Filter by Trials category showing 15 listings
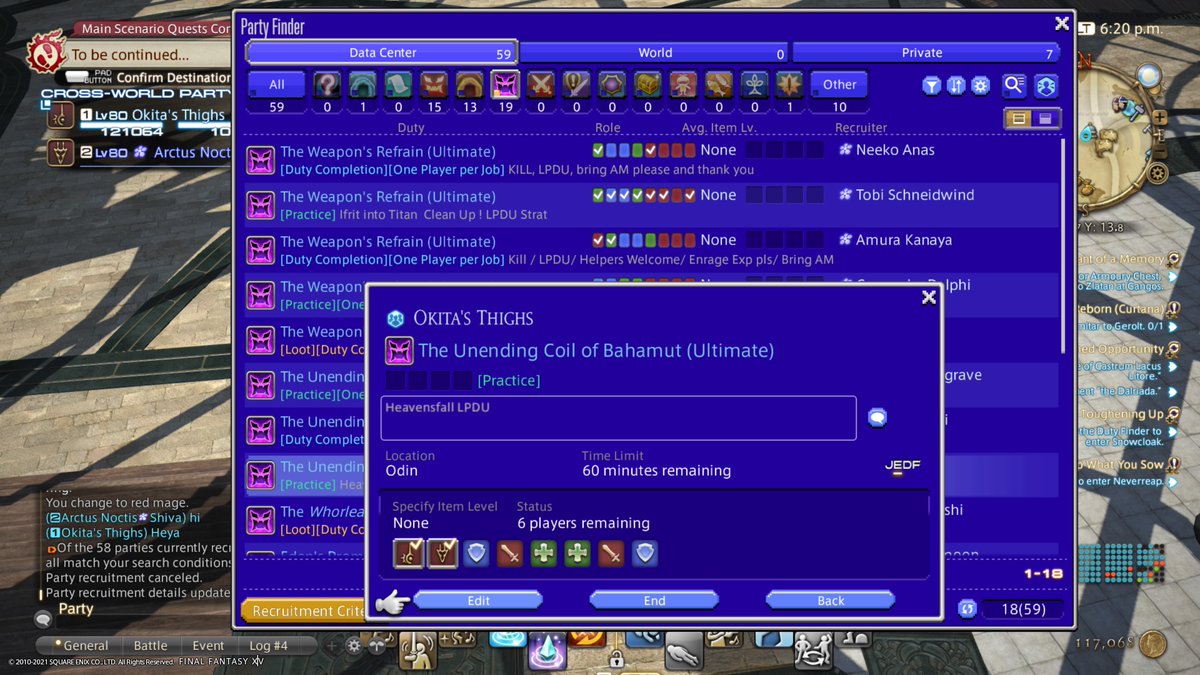Image resolution: width=1200 pixels, height=675 pixels. [434, 85]
